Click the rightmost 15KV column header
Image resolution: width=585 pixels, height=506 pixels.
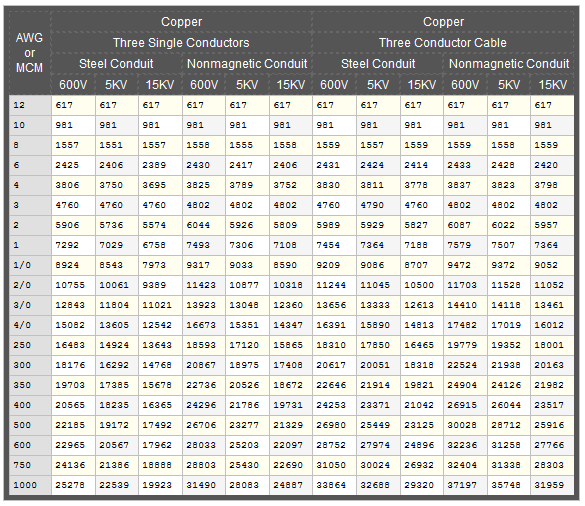coord(553,85)
